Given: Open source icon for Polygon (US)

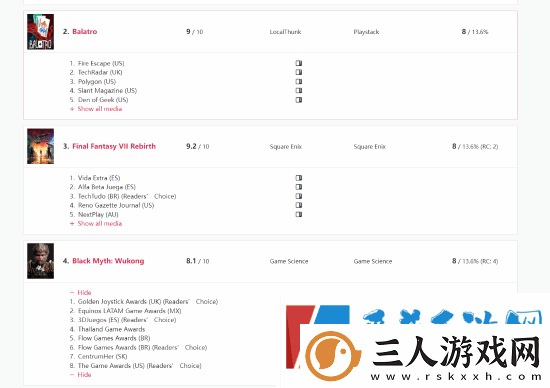Looking at the screenshot, I should (x=299, y=81).
